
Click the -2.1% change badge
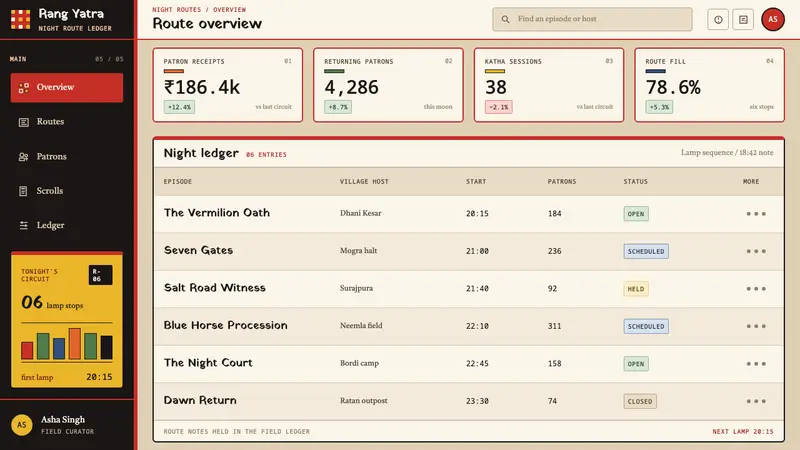coord(498,107)
